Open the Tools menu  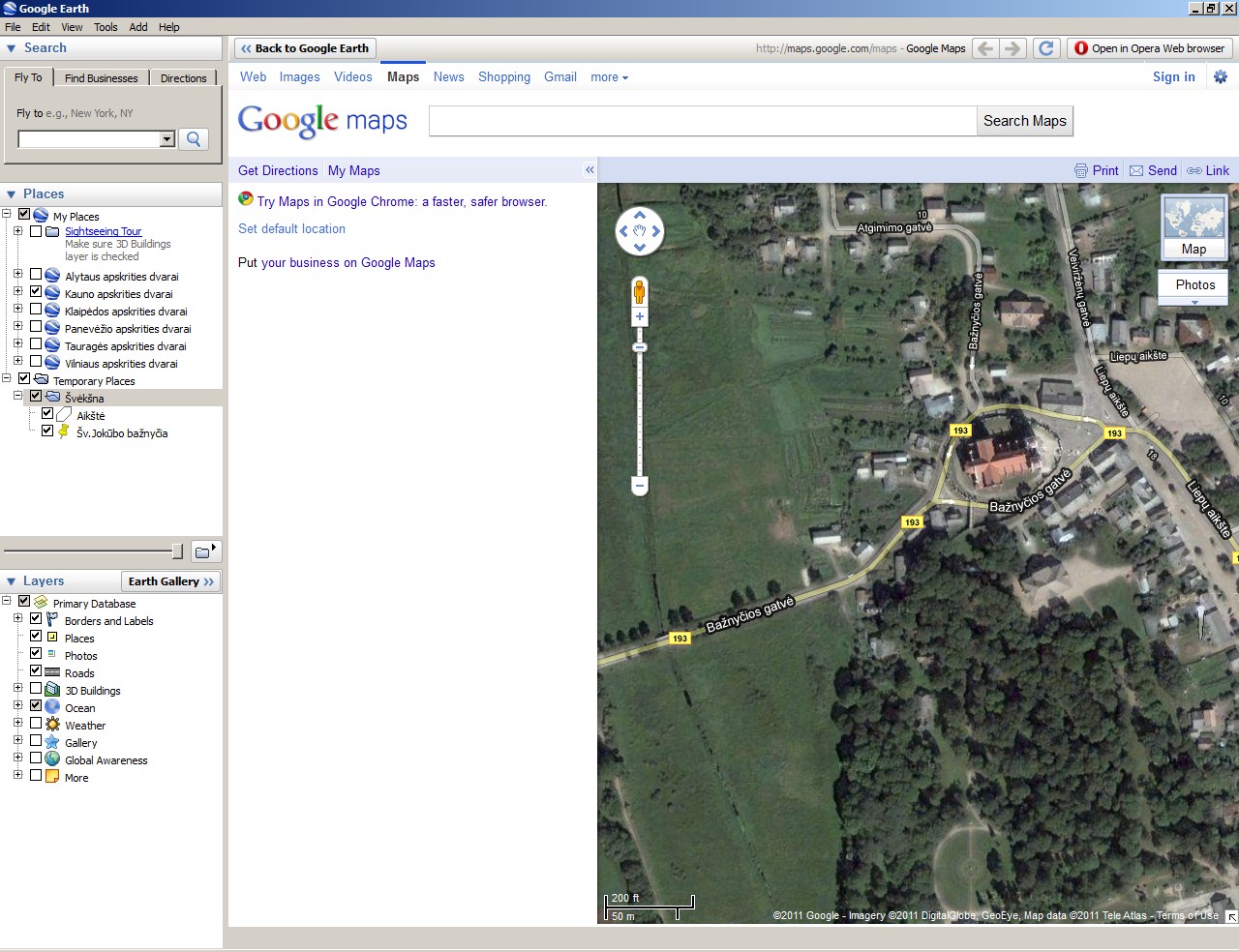pos(106,27)
